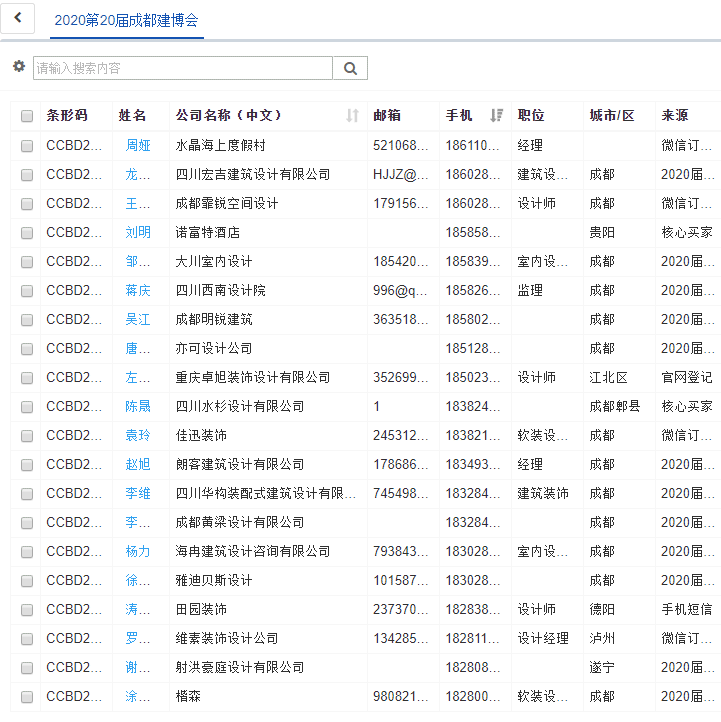Click position cell 设计经理
The image size is (721, 722).
543,639
